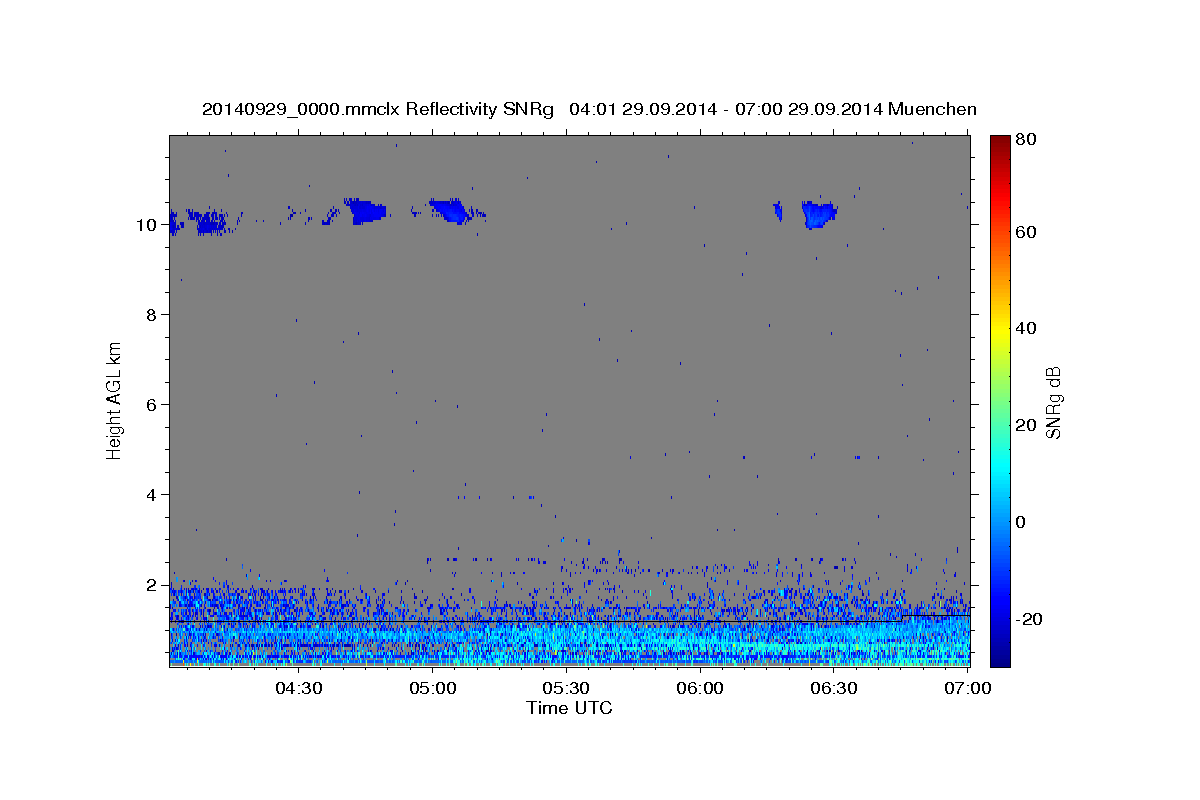
Task: Click the dark red top of the colorbar
Action: tap(1000, 142)
